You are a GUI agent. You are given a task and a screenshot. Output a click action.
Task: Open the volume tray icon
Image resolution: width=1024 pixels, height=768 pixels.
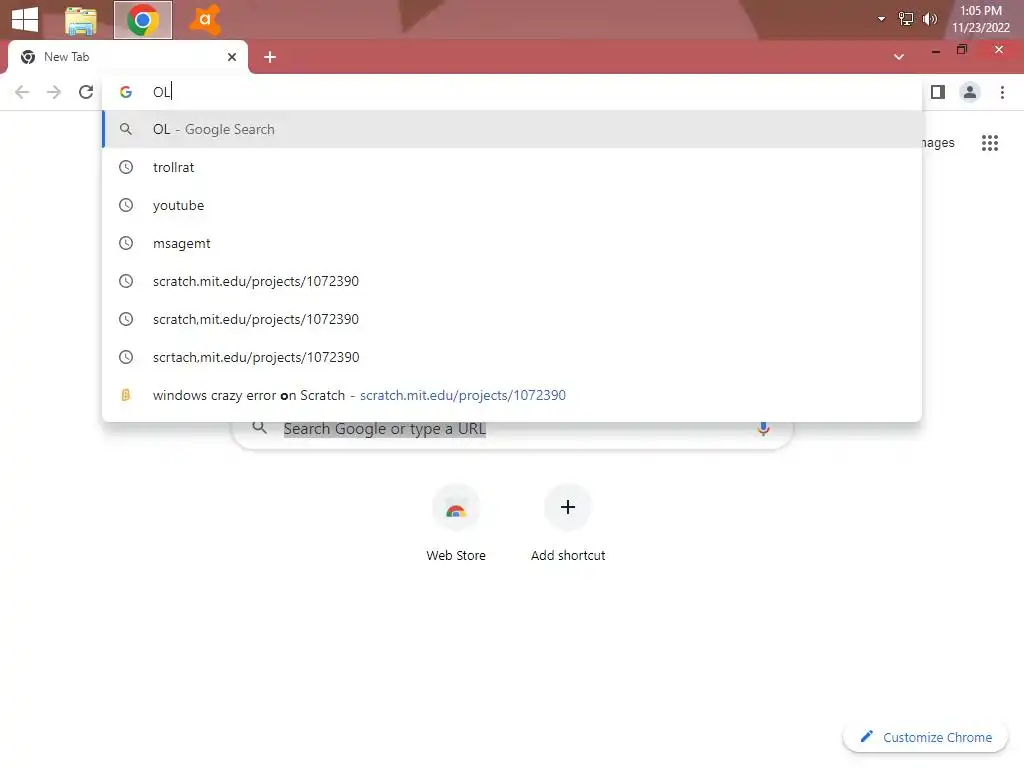[x=929, y=19]
